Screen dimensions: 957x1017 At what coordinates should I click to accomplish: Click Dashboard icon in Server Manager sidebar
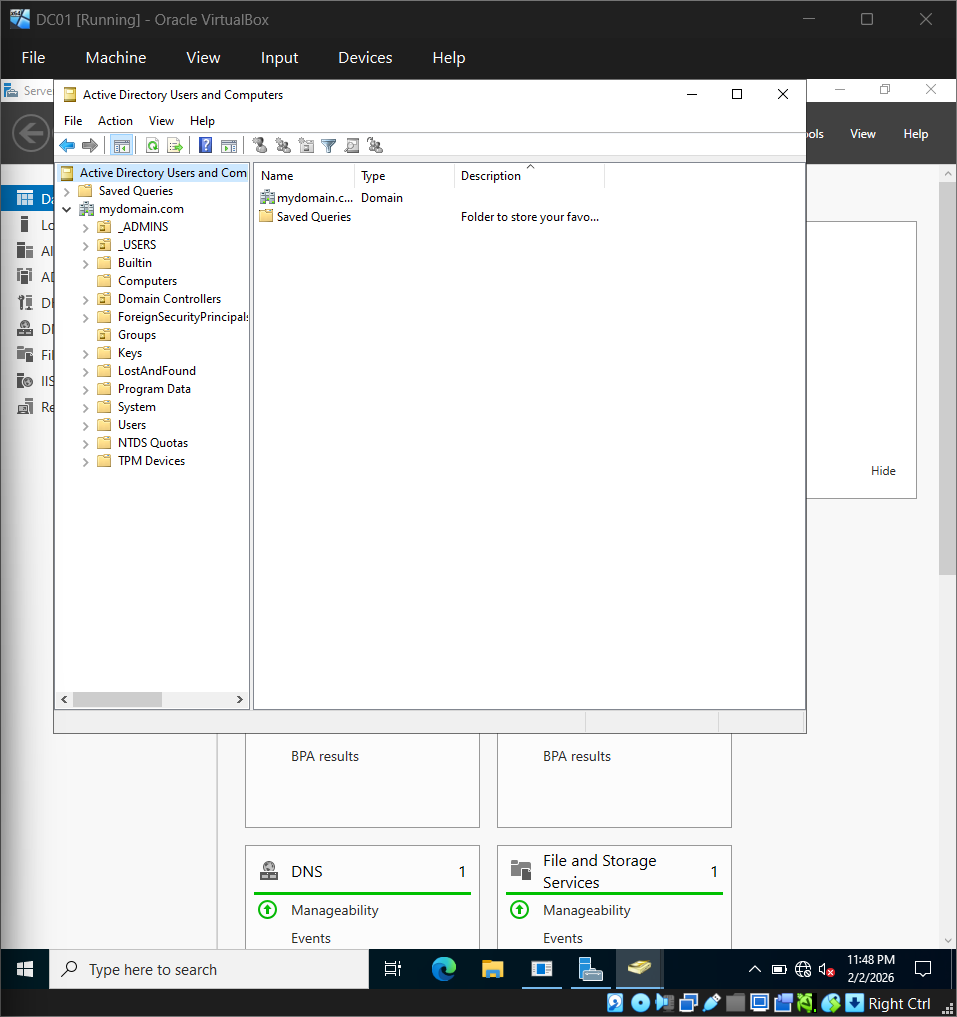(x=25, y=198)
